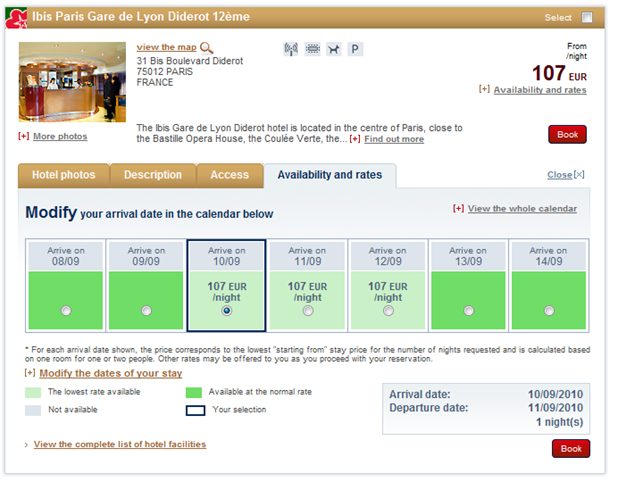Click the Your selection outlined legend box
The height and width of the screenshot is (482, 618).
click(x=195, y=410)
